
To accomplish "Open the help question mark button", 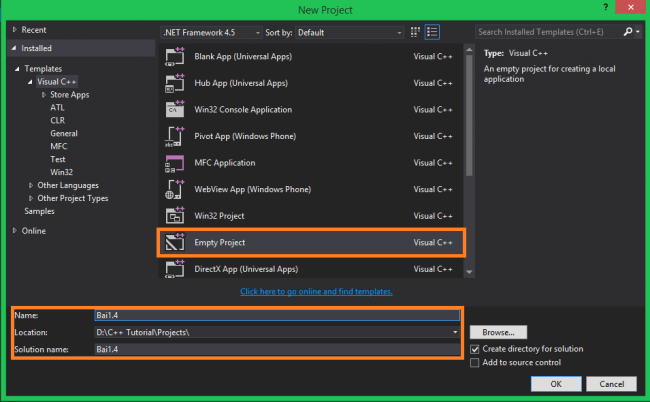I will pos(606,7).
